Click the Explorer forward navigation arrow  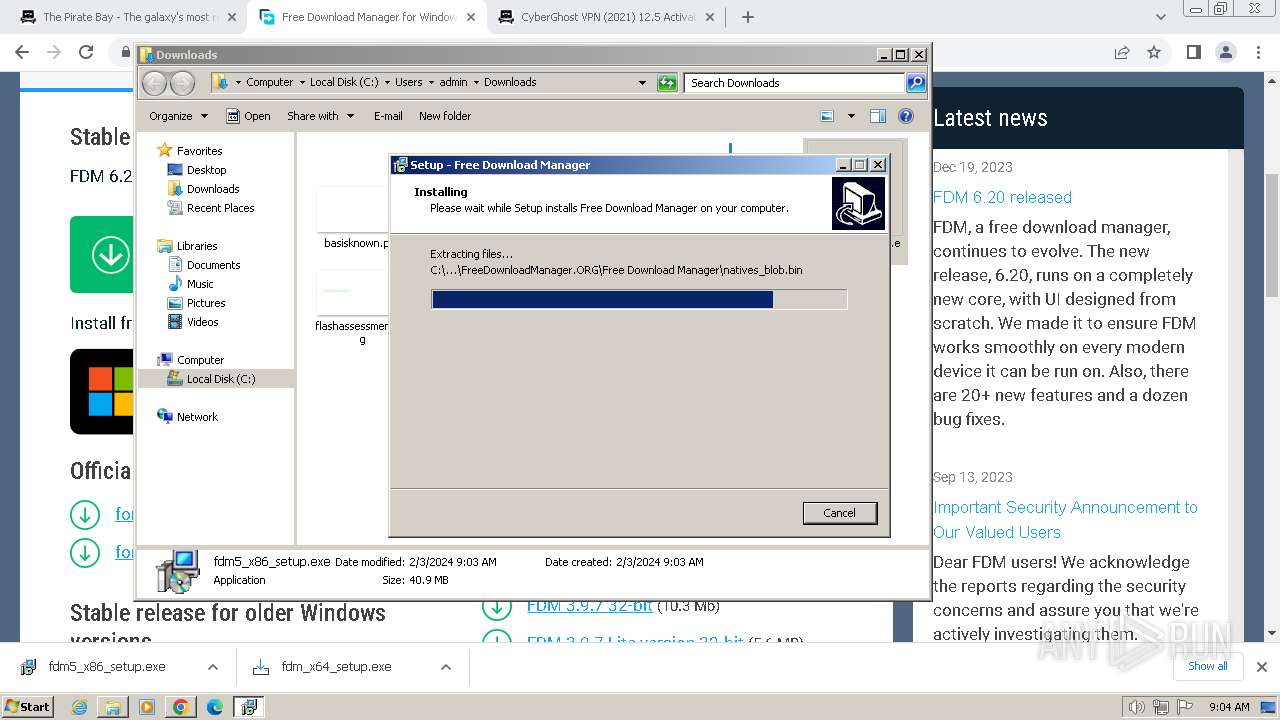(x=182, y=83)
